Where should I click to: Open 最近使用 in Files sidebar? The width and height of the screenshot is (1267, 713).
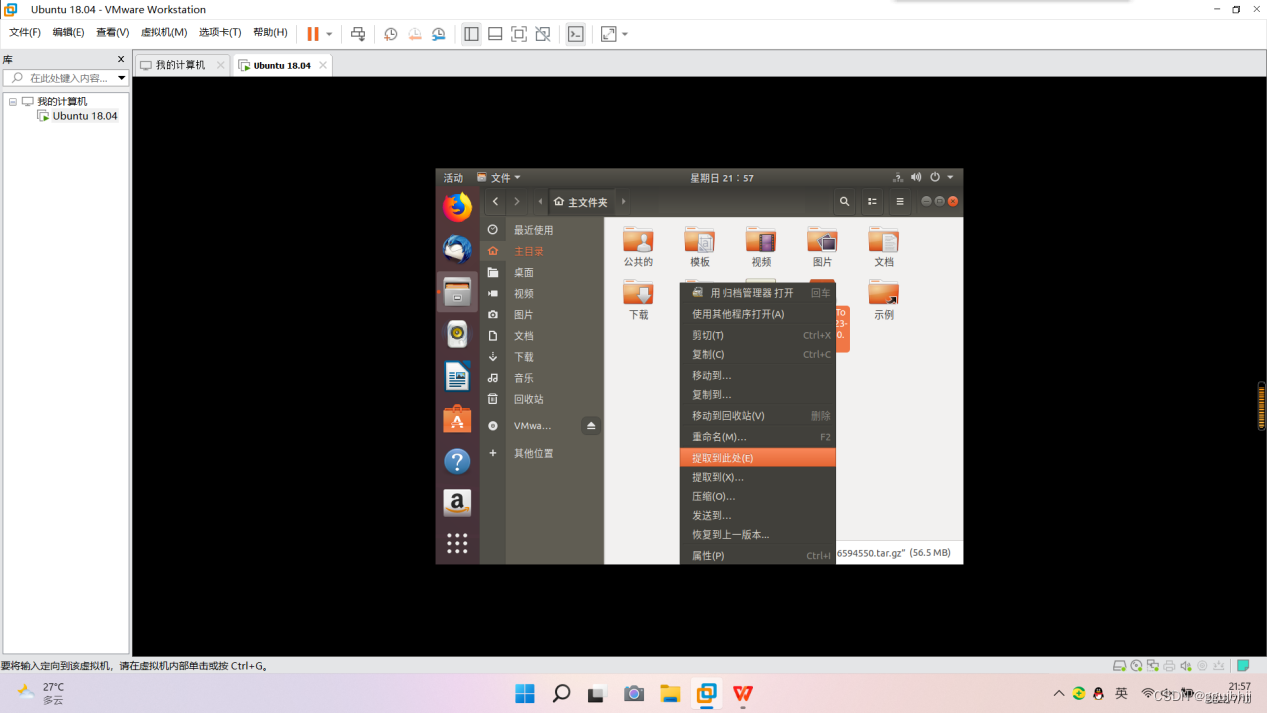pyautogui.click(x=543, y=230)
